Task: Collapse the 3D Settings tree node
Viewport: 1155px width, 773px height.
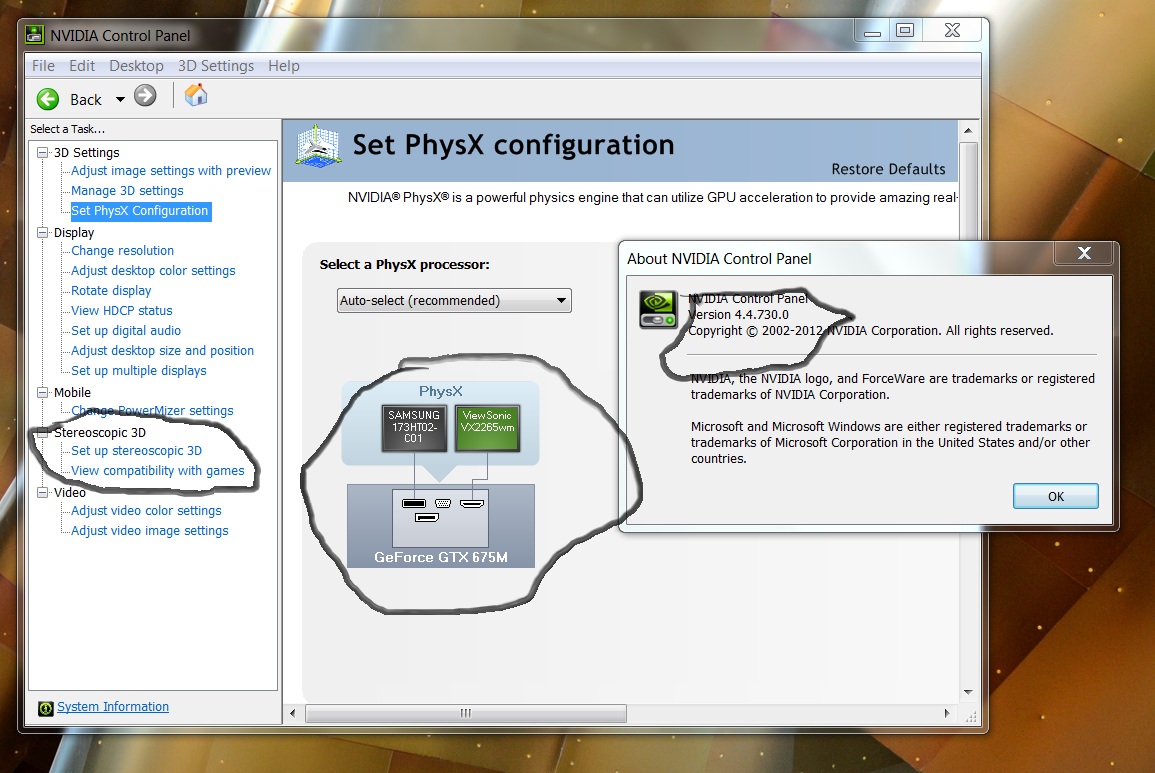Action: [43, 153]
